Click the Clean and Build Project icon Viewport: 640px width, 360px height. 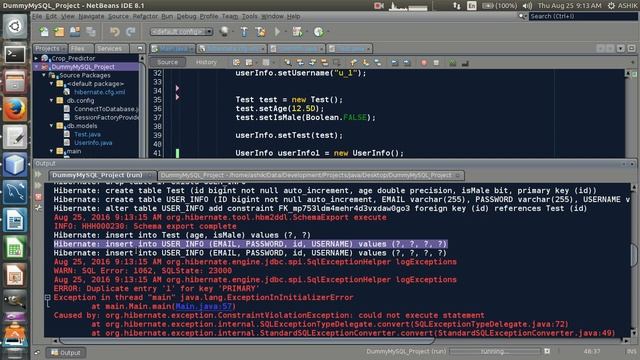(x=260, y=31)
